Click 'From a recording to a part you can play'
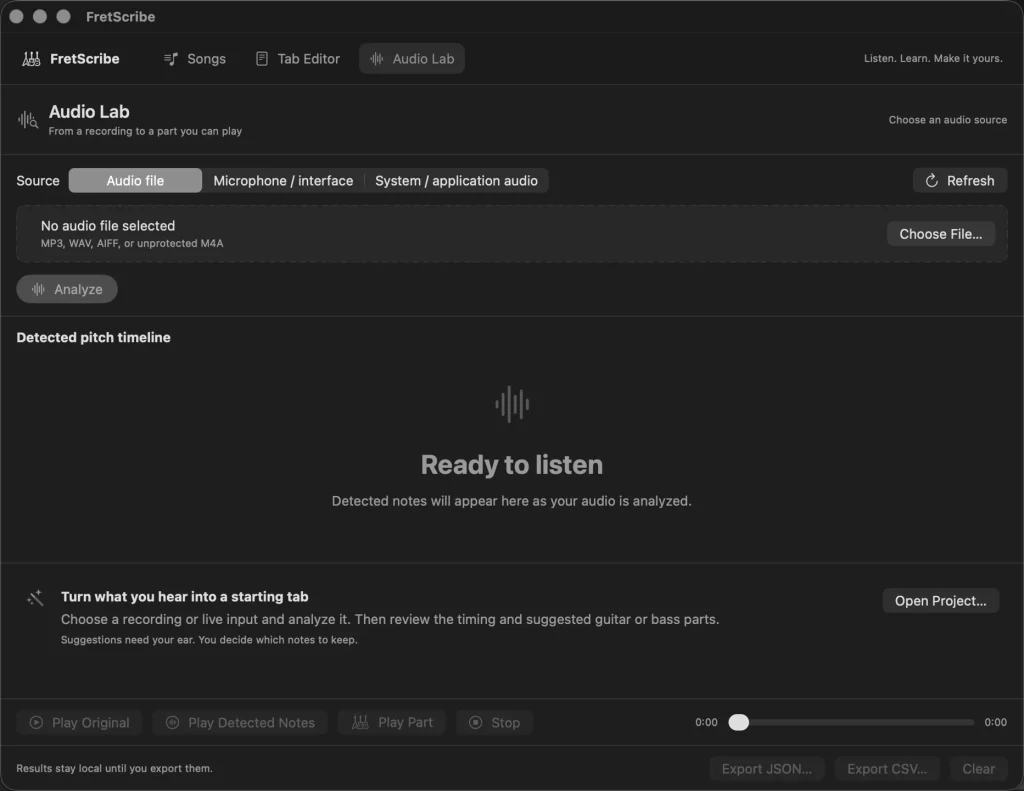Image resolution: width=1024 pixels, height=791 pixels. pyautogui.click(x=145, y=131)
